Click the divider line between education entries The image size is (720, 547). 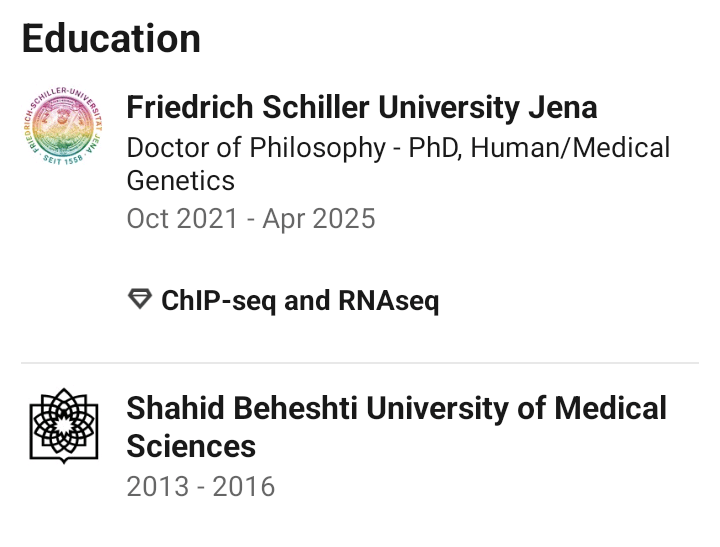pyautogui.click(x=360, y=362)
